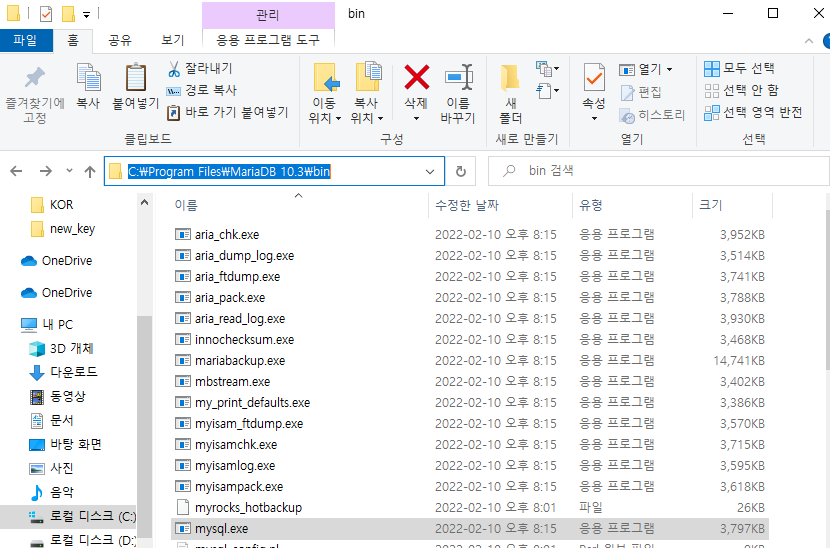Screen dimensions: 830x548
Task: Go forward with the right arrow
Action: [46, 171]
